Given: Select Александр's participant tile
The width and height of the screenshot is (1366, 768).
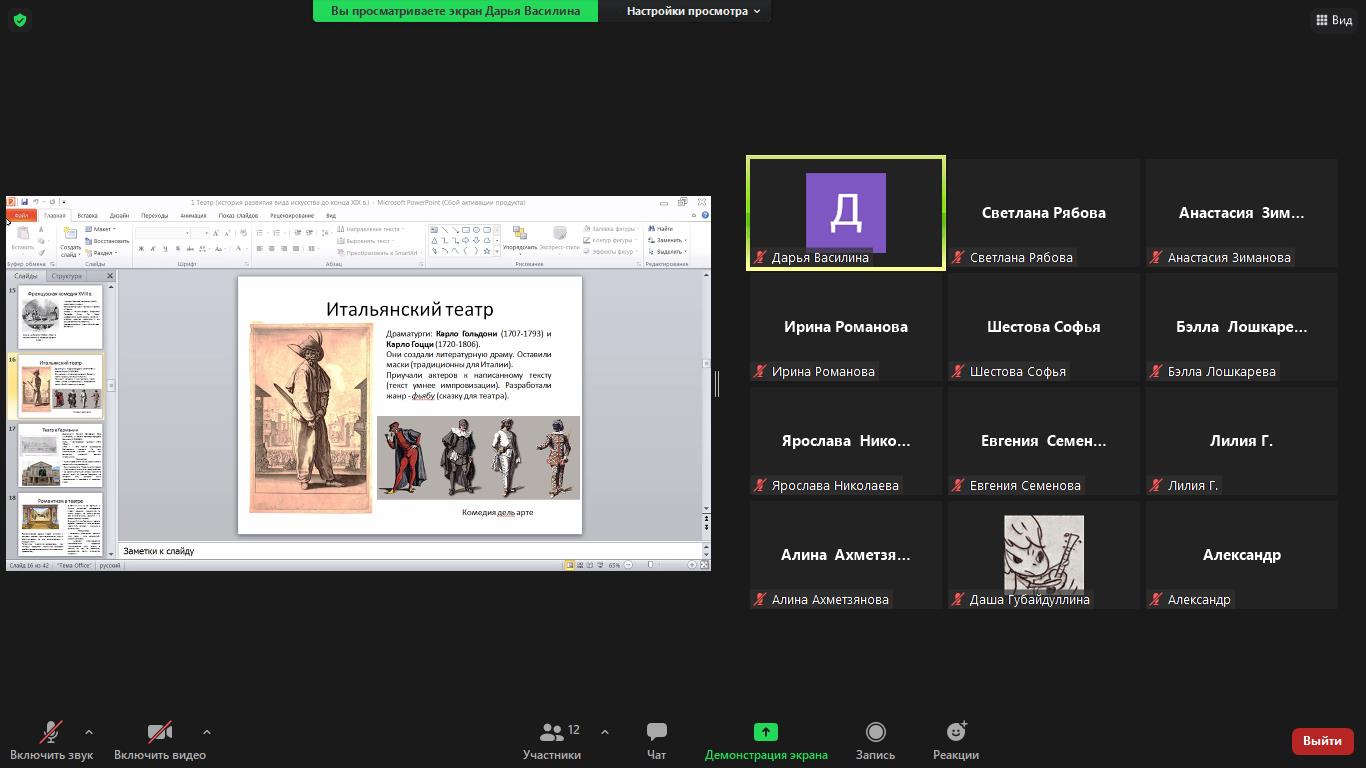Looking at the screenshot, I should [1241, 555].
